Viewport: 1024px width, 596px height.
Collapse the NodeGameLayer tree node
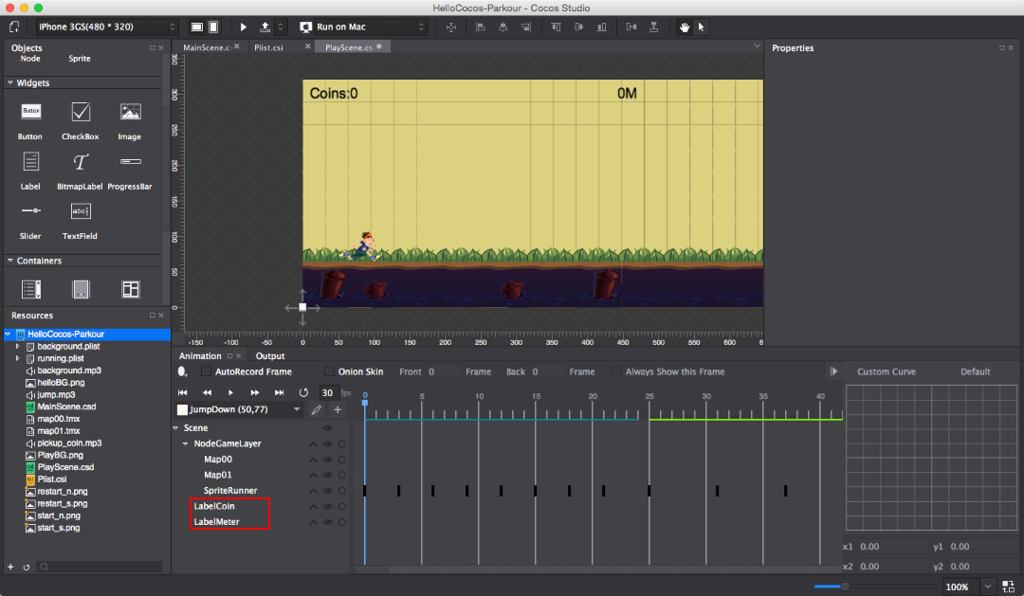(185, 444)
